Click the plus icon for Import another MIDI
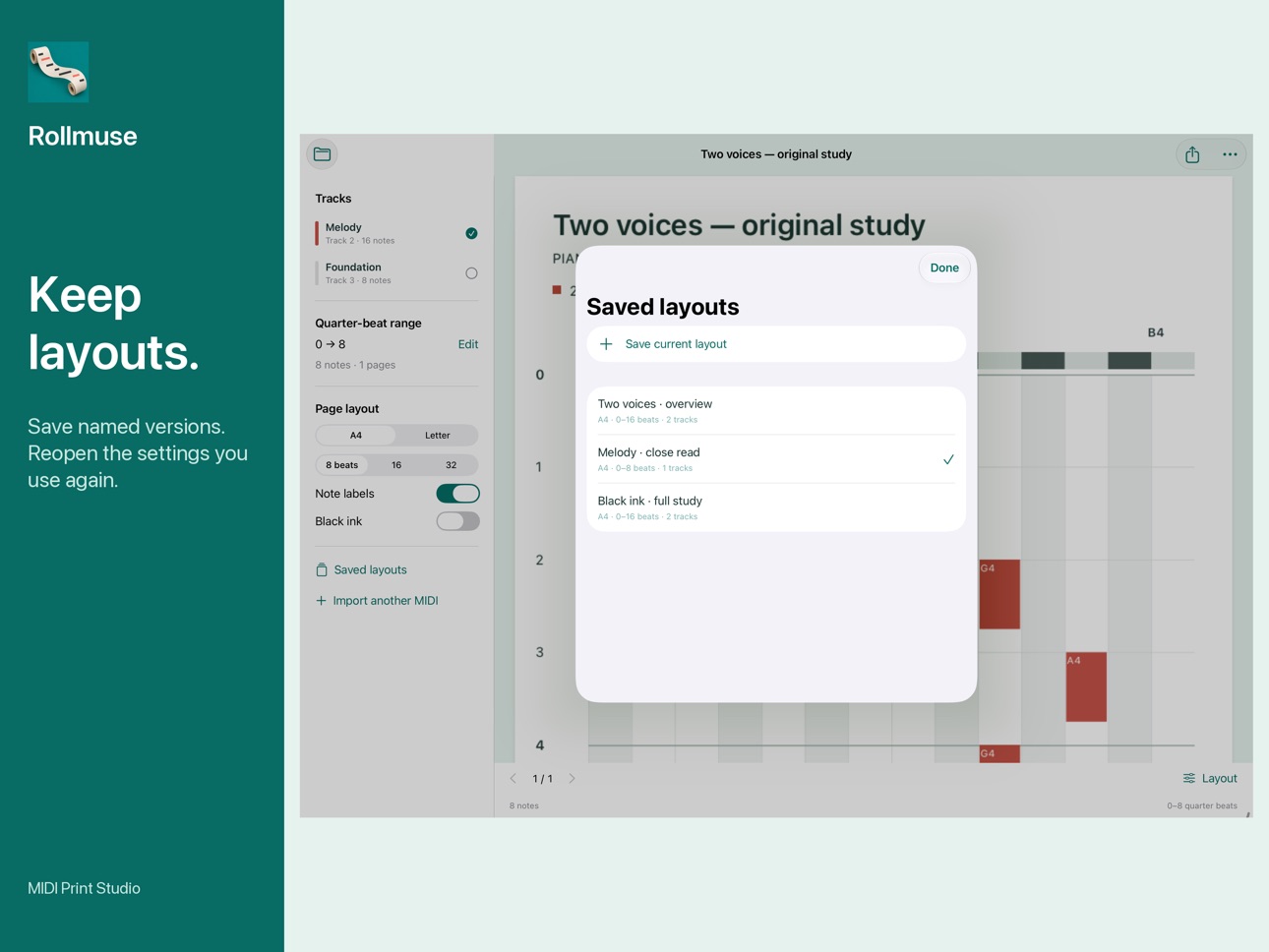 [x=321, y=601]
